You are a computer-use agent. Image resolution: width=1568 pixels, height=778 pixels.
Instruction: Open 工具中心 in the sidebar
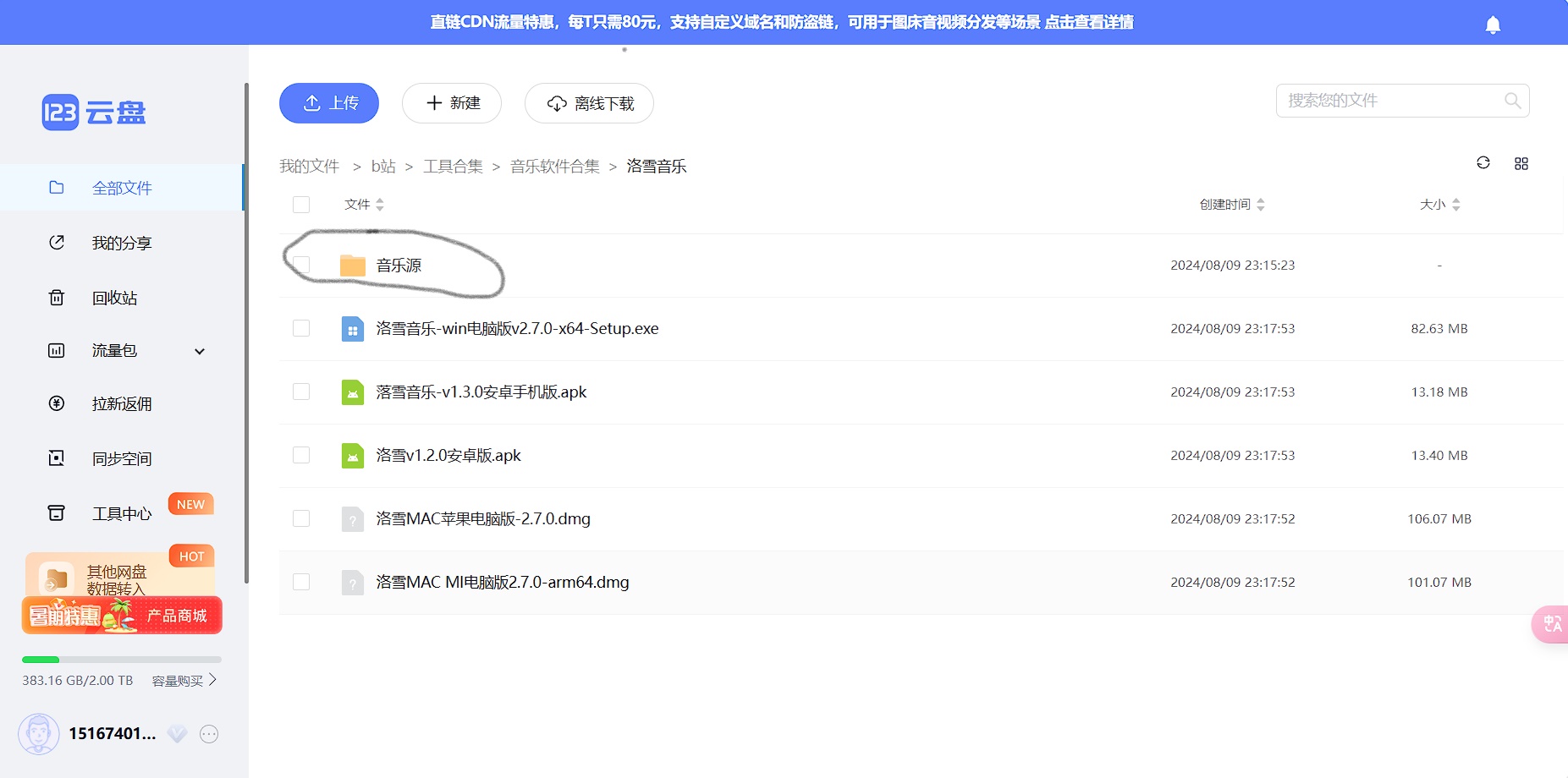122,513
